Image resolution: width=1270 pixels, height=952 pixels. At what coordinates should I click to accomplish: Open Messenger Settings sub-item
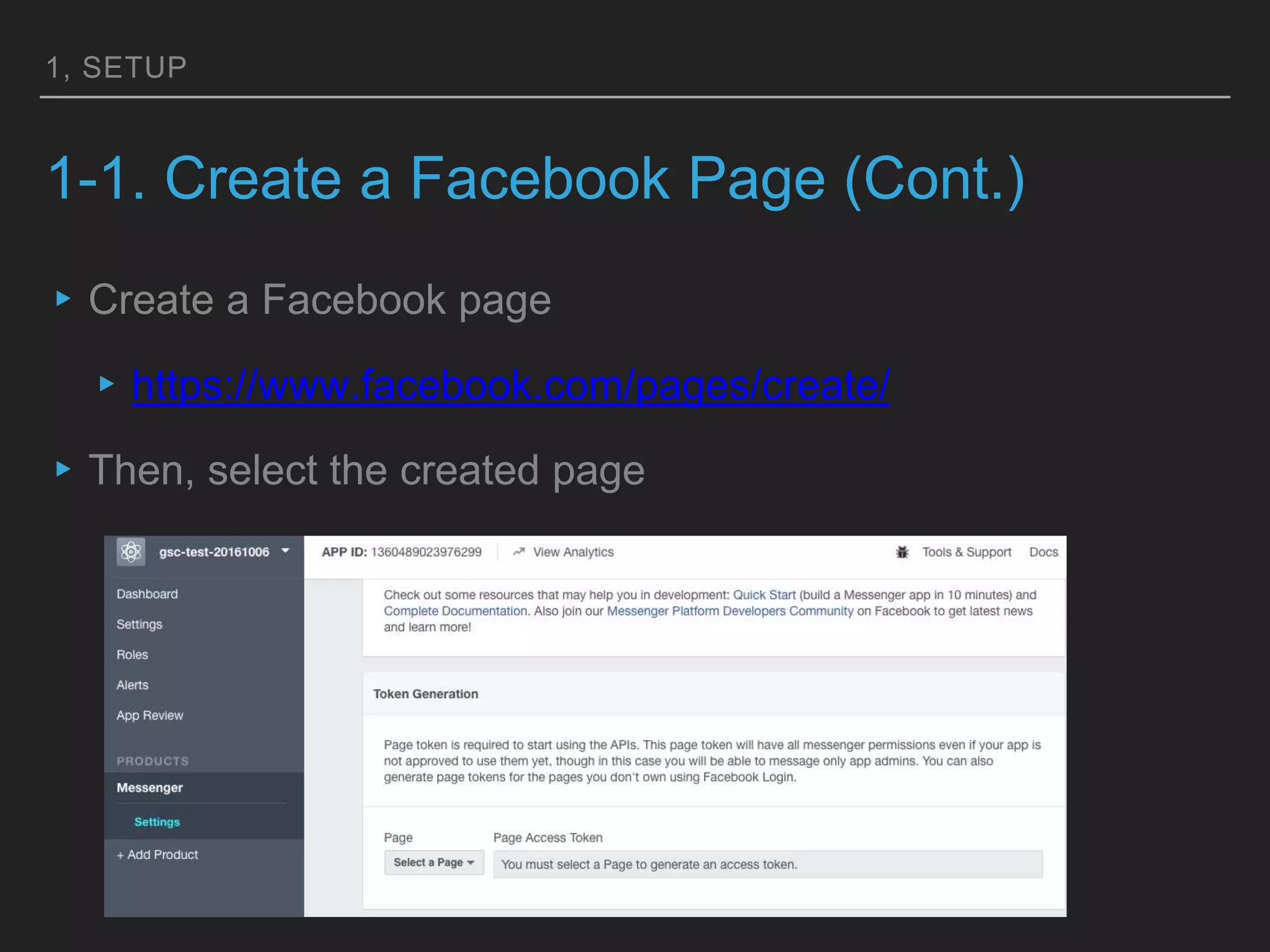[x=157, y=822]
